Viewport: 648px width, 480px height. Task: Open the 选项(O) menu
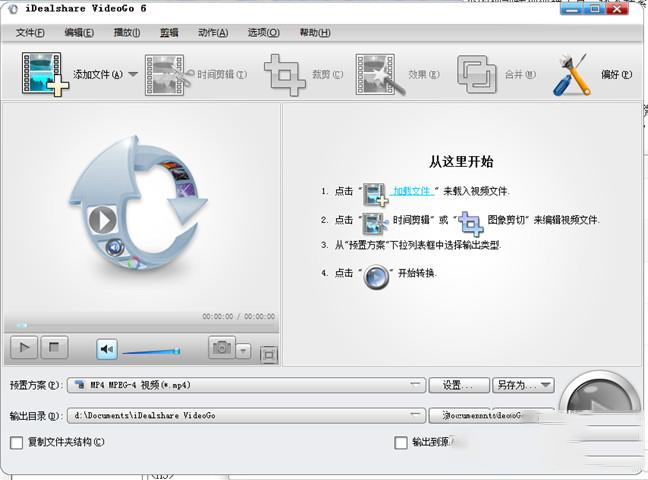[263, 33]
